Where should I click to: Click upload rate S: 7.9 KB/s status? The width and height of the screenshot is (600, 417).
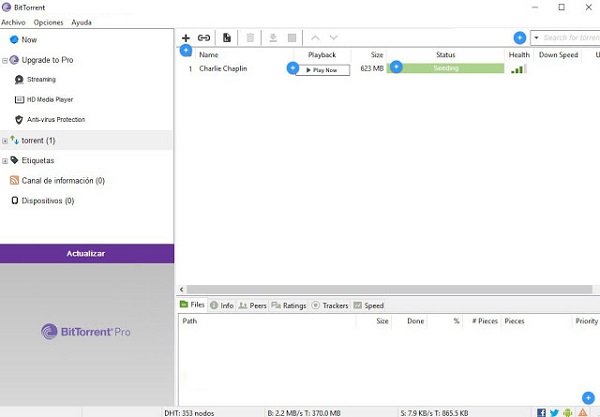point(434,413)
